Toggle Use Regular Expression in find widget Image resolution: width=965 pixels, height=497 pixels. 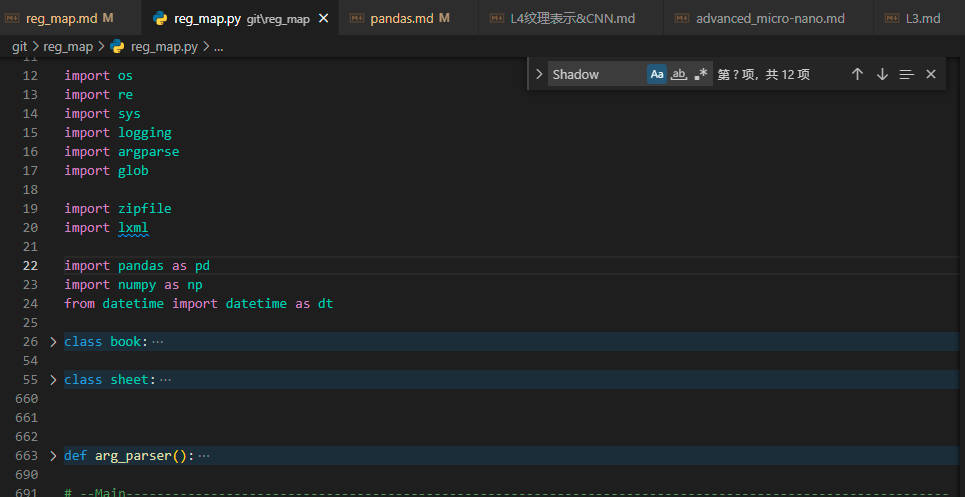[701, 74]
